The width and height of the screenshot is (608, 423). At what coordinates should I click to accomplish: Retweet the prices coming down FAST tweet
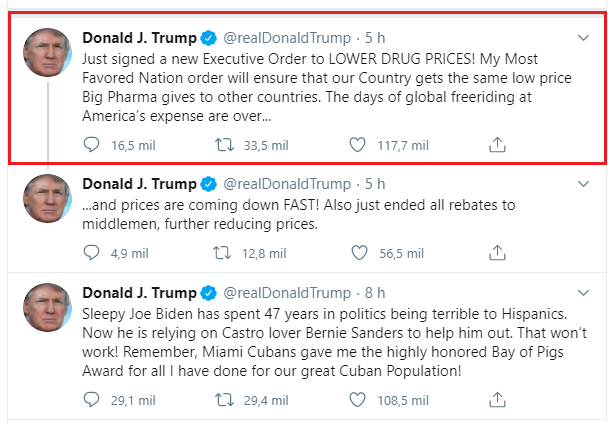click(226, 253)
